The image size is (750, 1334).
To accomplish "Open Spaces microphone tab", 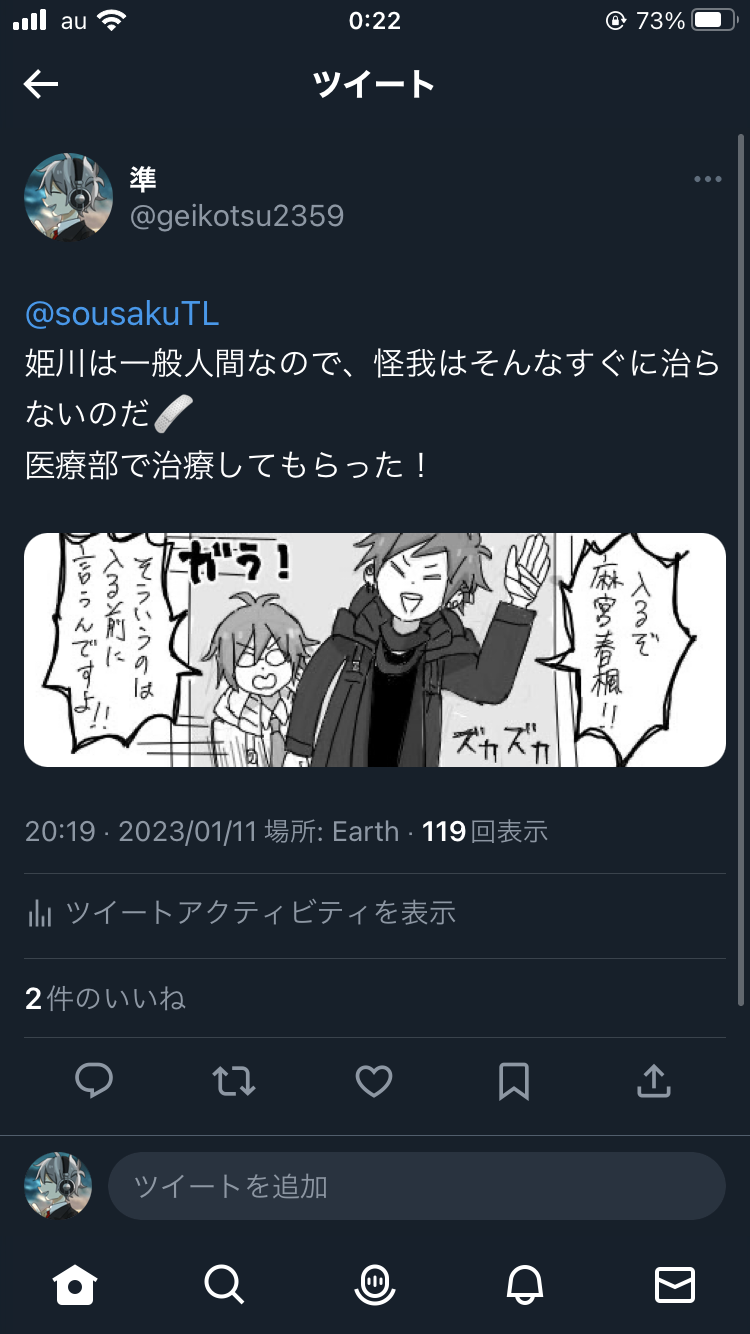I will [x=375, y=1284].
